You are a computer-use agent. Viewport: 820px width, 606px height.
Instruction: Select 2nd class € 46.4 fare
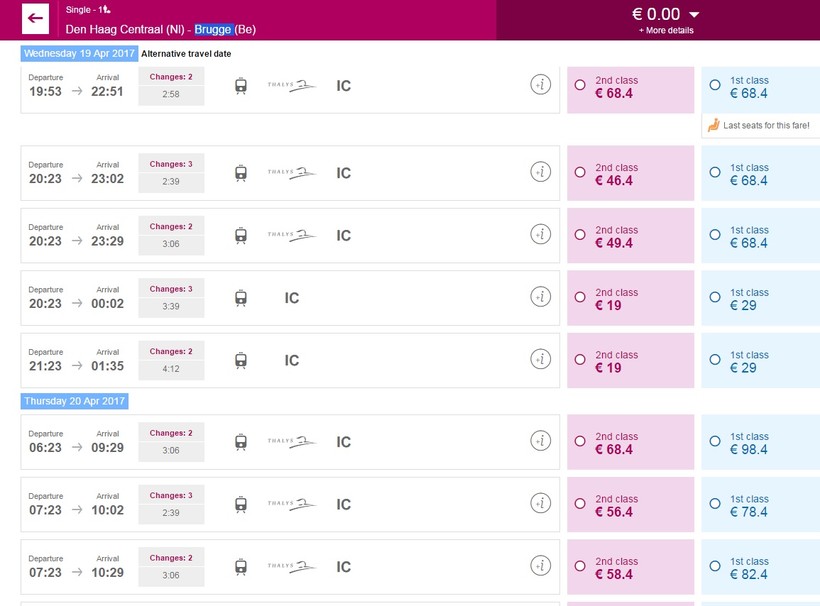[x=580, y=173]
